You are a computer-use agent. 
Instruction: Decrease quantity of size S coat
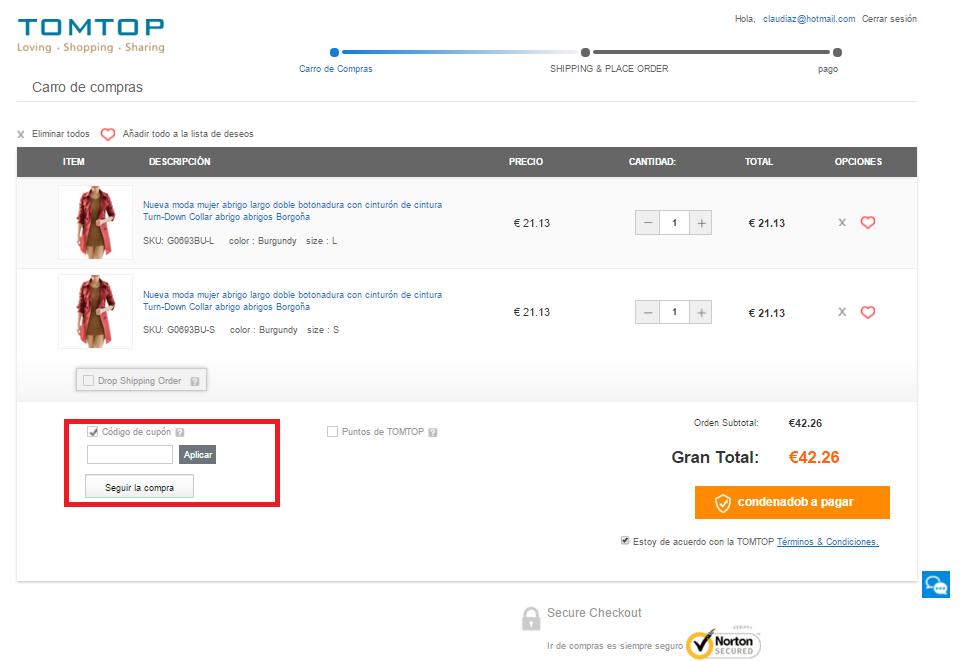pyautogui.click(x=647, y=312)
